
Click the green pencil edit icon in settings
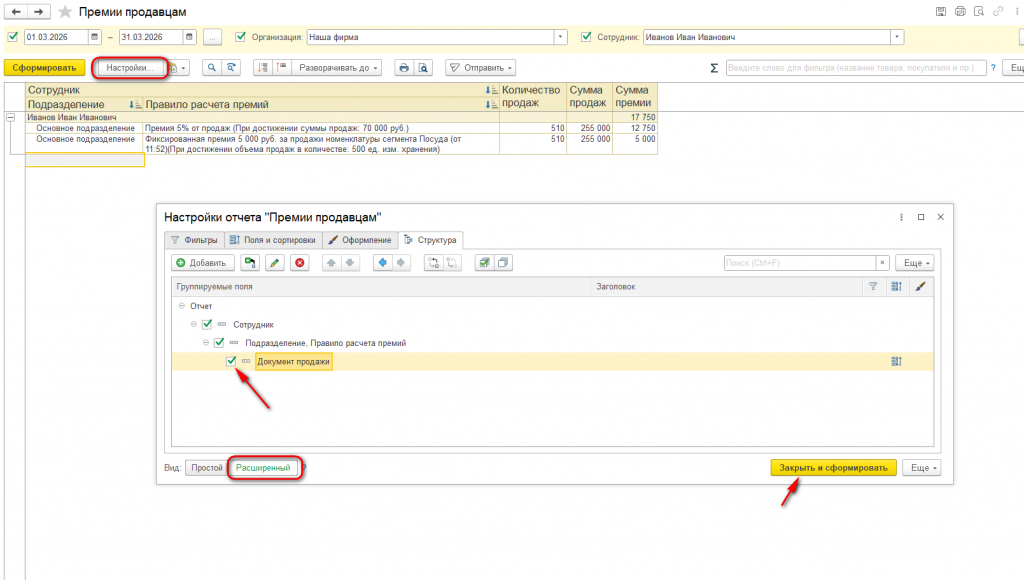[x=275, y=263]
